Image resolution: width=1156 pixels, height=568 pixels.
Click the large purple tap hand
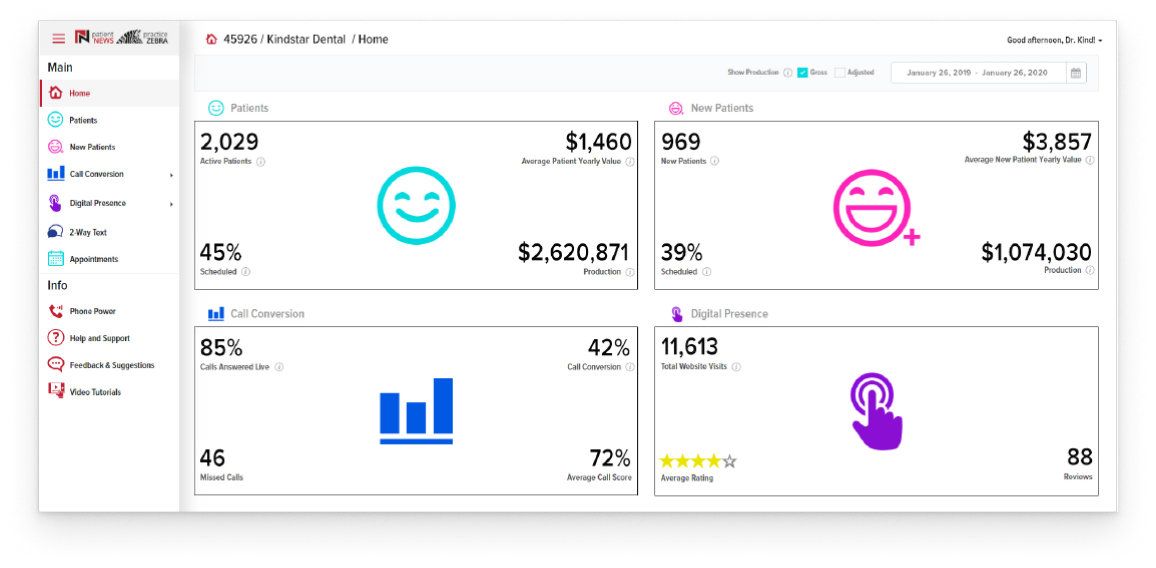point(875,411)
